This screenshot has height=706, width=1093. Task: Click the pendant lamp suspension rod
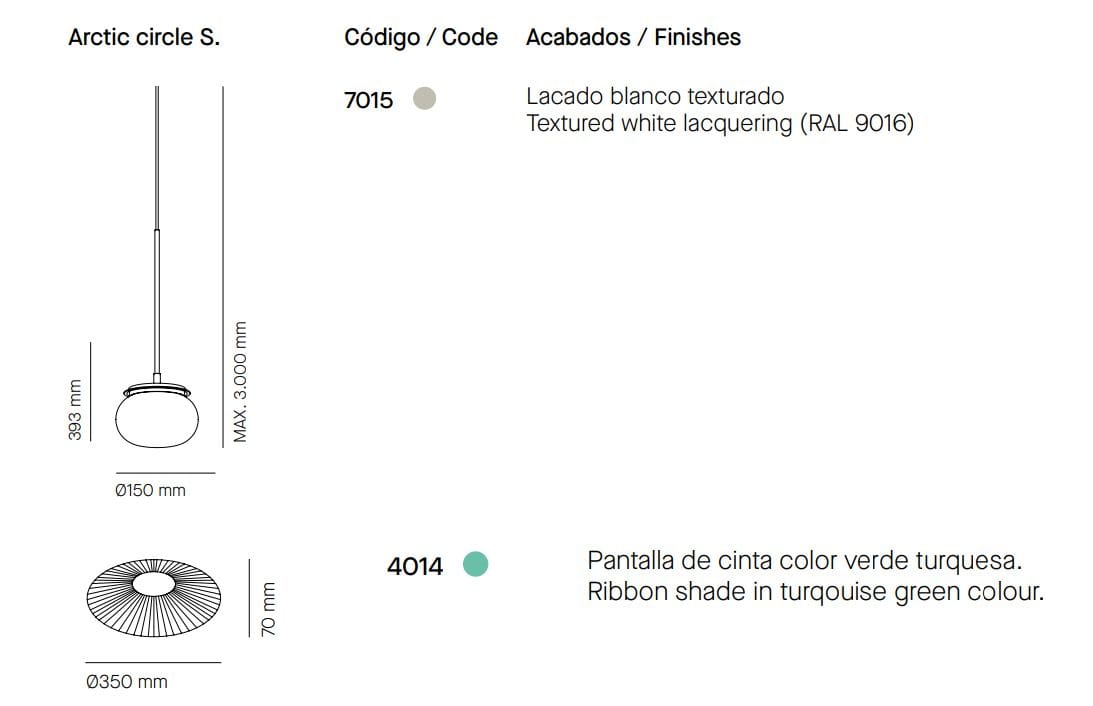pos(157,230)
